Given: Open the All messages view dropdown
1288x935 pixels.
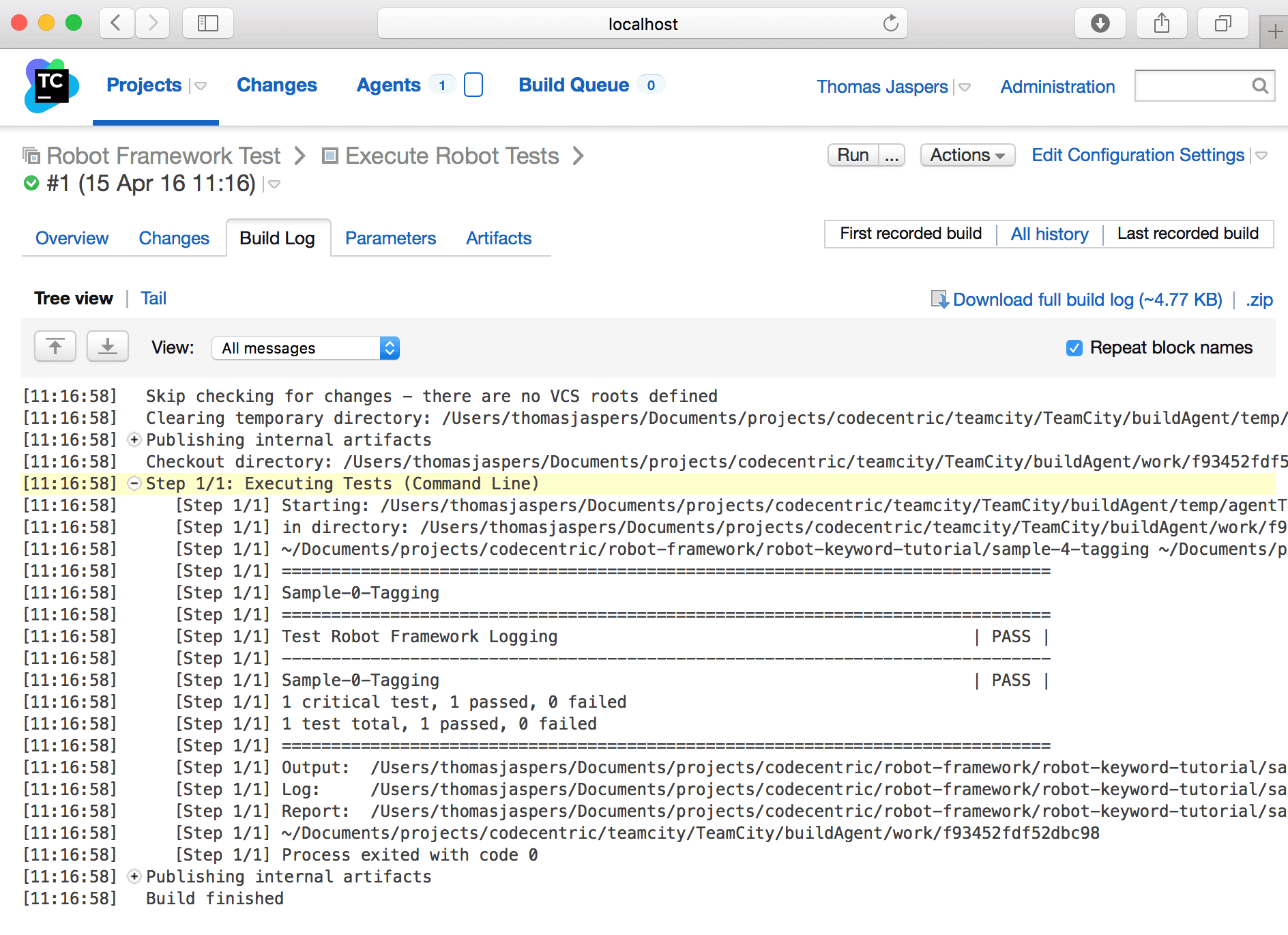Looking at the screenshot, I should [x=306, y=348].
